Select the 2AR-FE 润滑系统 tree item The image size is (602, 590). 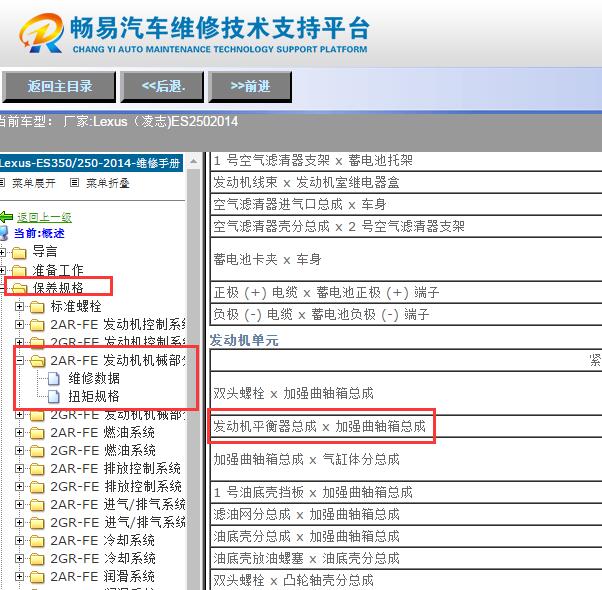pos(103,576)
